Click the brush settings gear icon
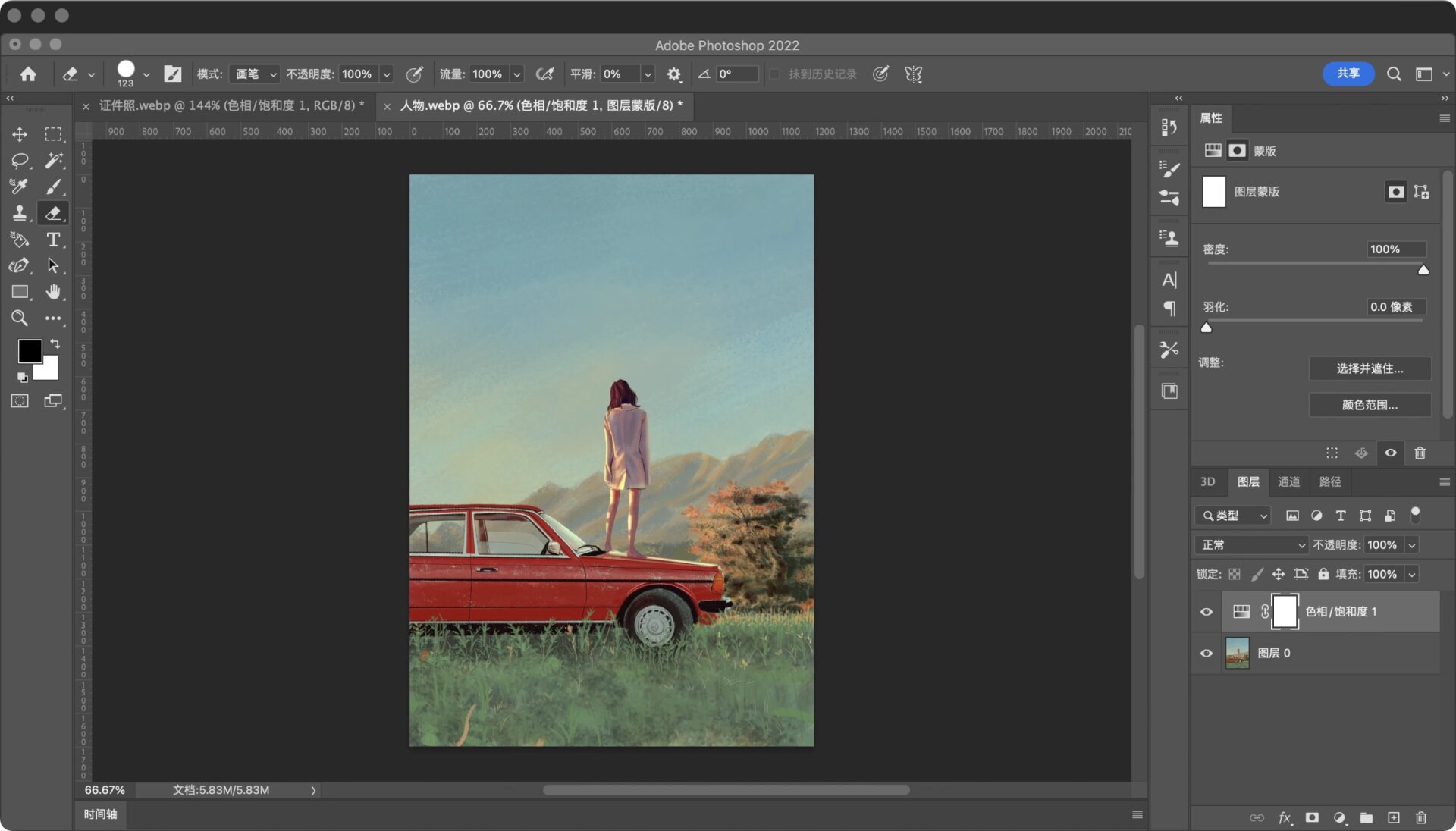This screenshot has height=831, width=1456. [x=673, y=74]
